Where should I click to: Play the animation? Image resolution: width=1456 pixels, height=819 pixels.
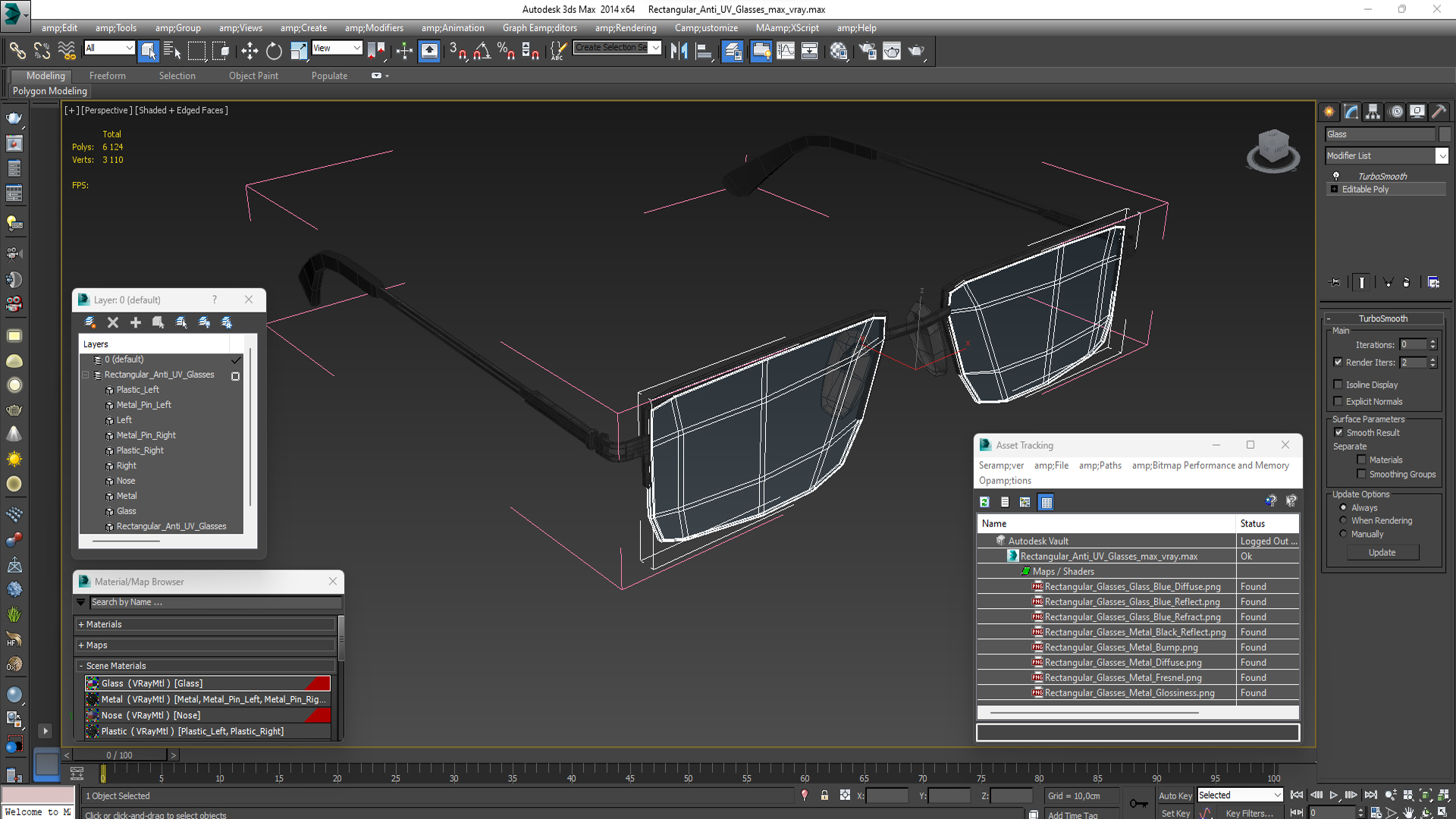[x=1333, y=795]
